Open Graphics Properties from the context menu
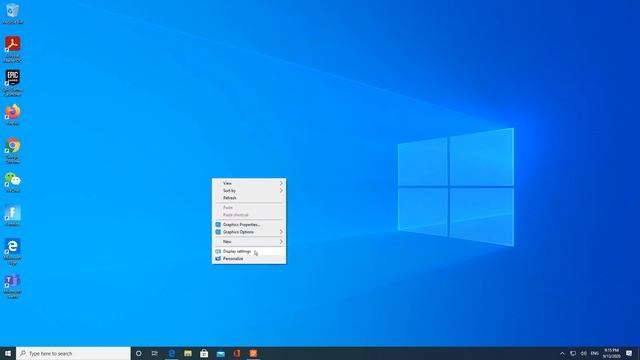 [249, 224]
